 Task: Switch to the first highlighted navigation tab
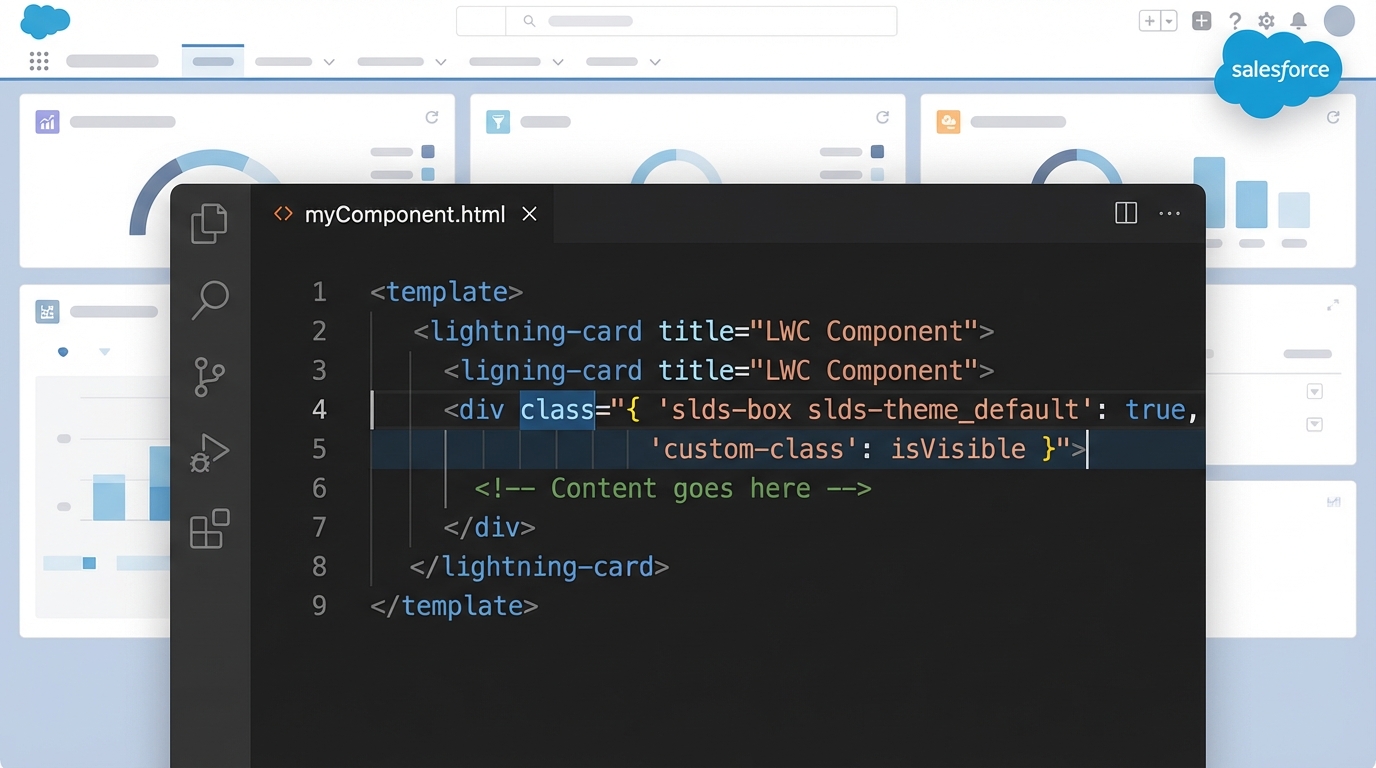tap(212, 61)
